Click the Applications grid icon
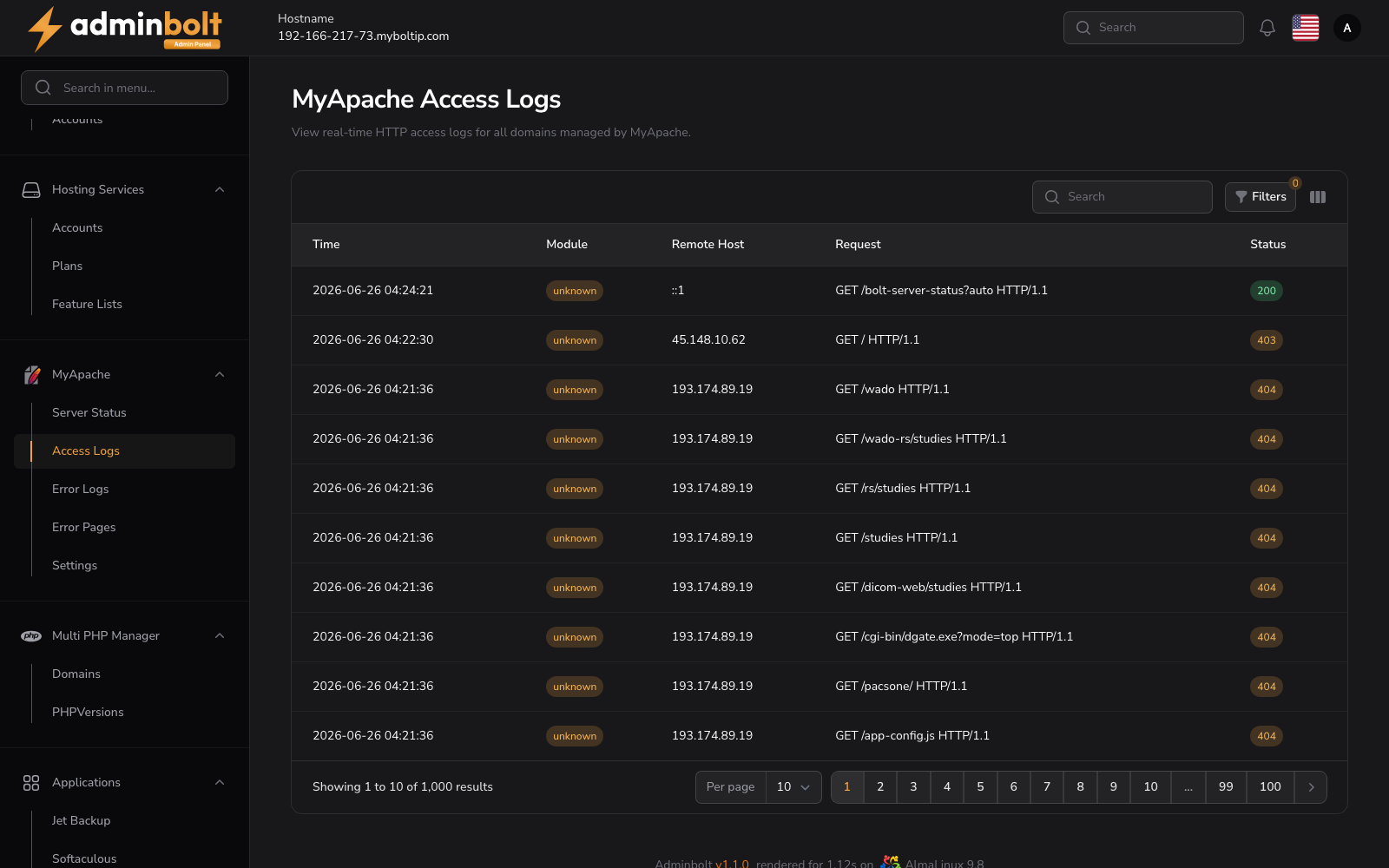1389x868 pixels. (31, 782)
